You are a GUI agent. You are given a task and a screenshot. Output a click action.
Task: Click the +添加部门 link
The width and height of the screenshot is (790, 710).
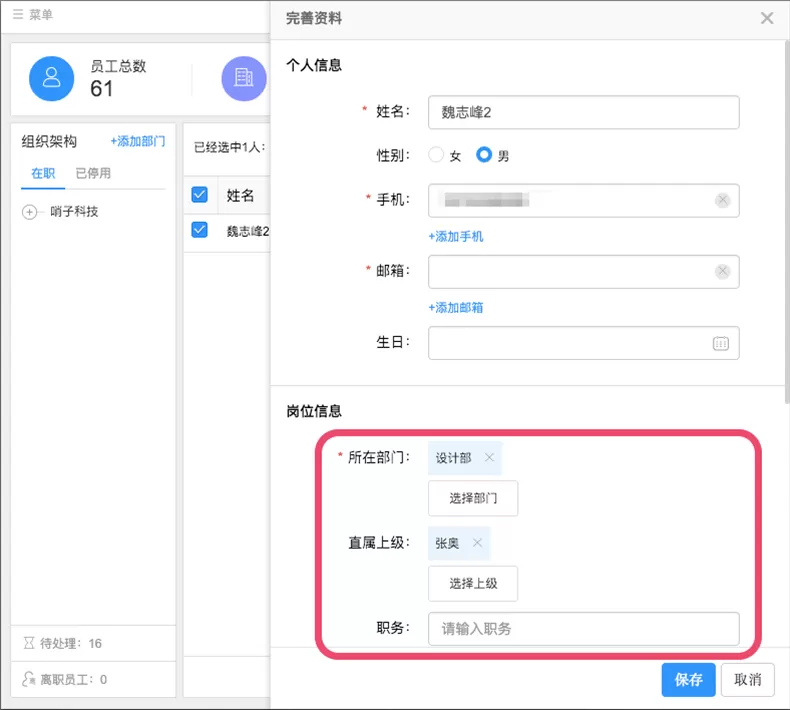138,141
